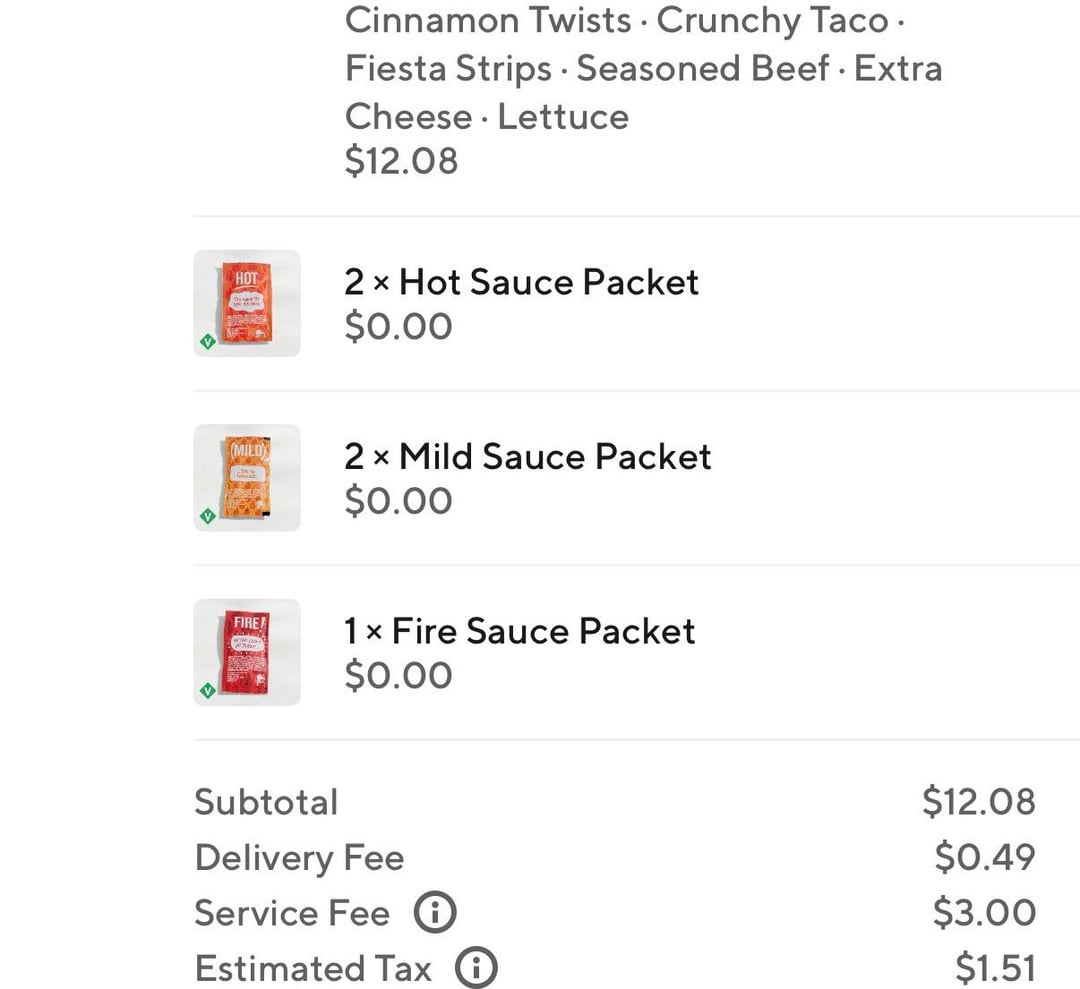Screen dimensions: 1080x989
Task: Select the "1 × Fire Sauce Packet" item name
Action: pyautogui.click(x=519, y=631)
